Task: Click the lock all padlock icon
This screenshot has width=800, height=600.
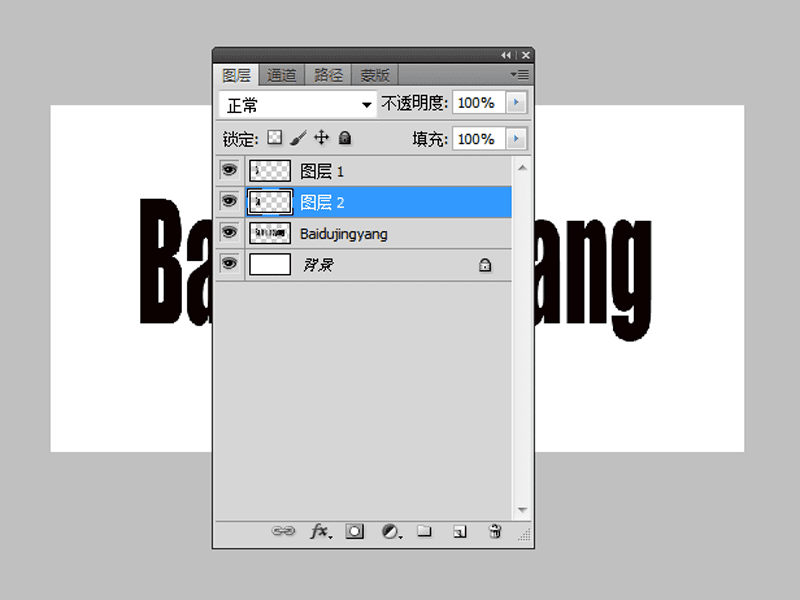Action: [x=345, y=138]
